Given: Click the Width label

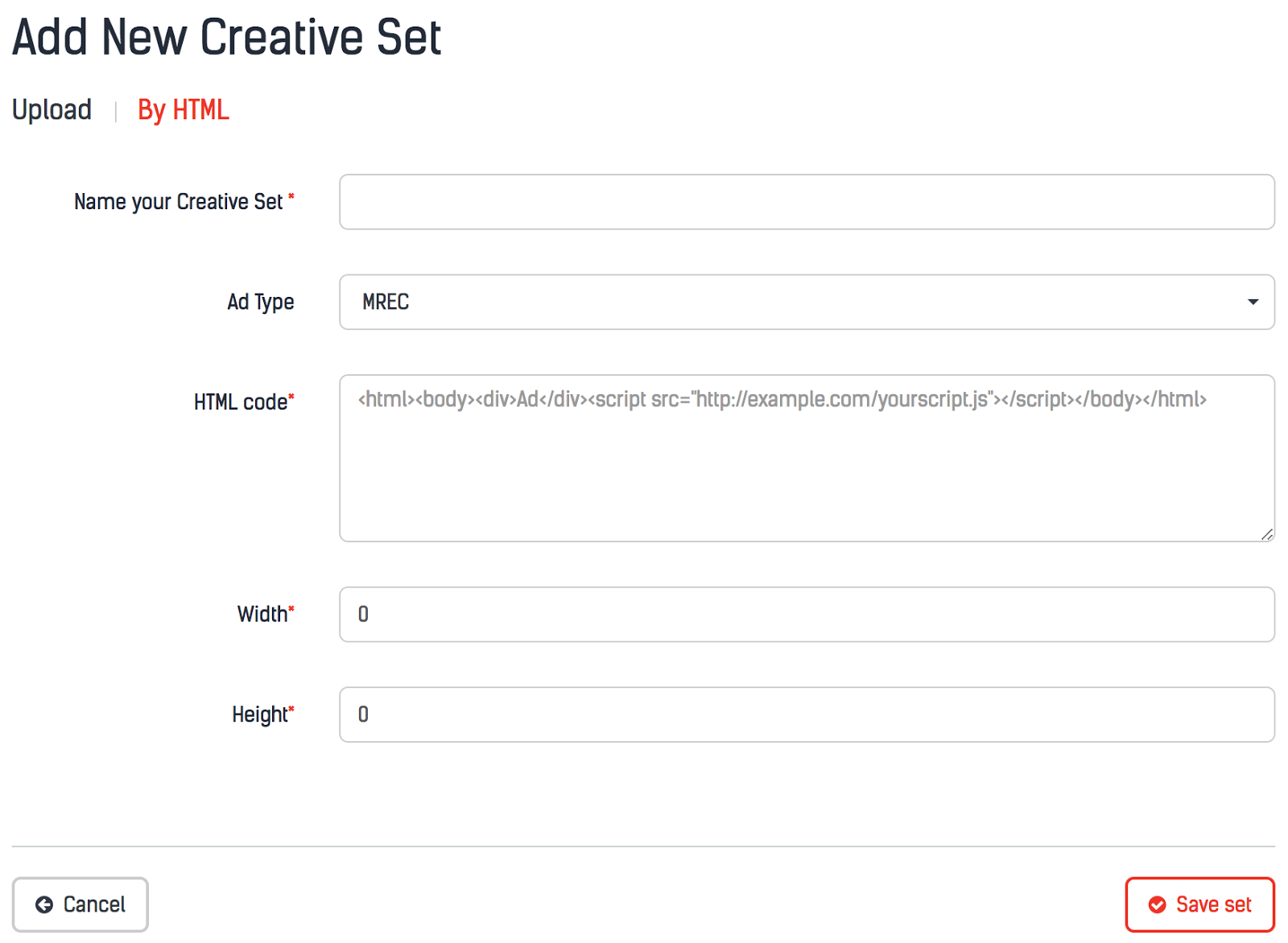Looking at the screenshot, I should click(x=262, y=615).
